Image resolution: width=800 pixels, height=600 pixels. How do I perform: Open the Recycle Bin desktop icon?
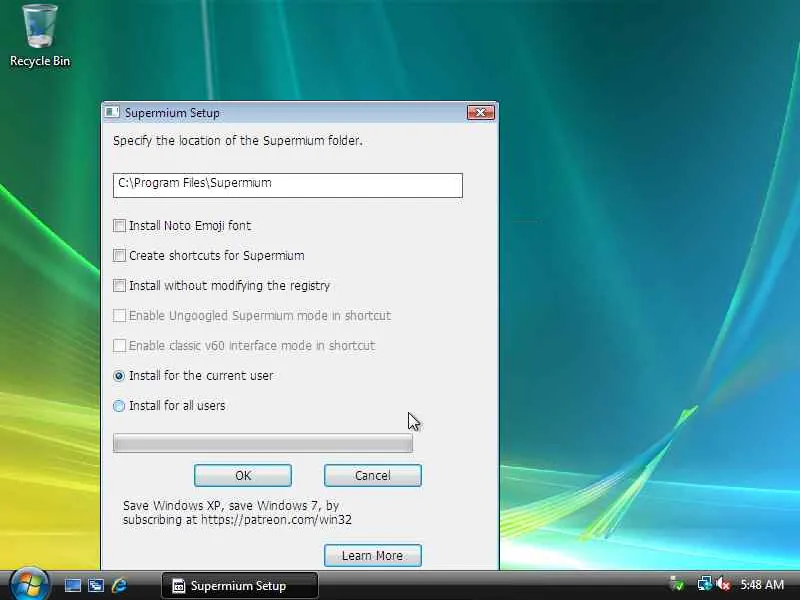coord(40,36)
